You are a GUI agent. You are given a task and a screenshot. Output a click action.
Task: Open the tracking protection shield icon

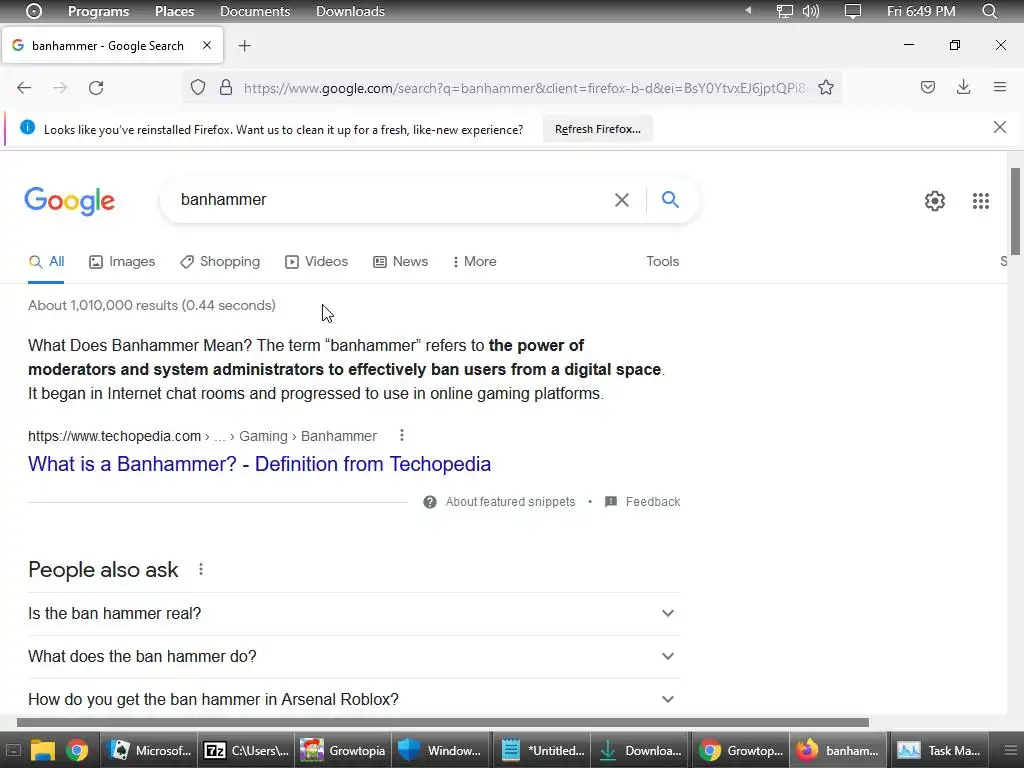(198, 88)
